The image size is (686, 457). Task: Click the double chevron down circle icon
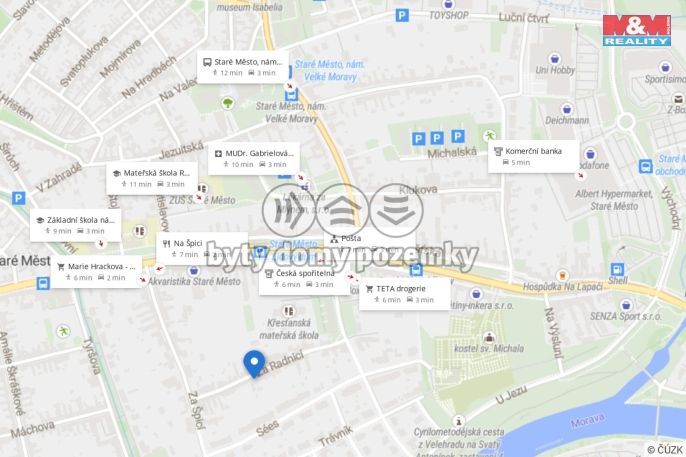[x=396, y=210]
